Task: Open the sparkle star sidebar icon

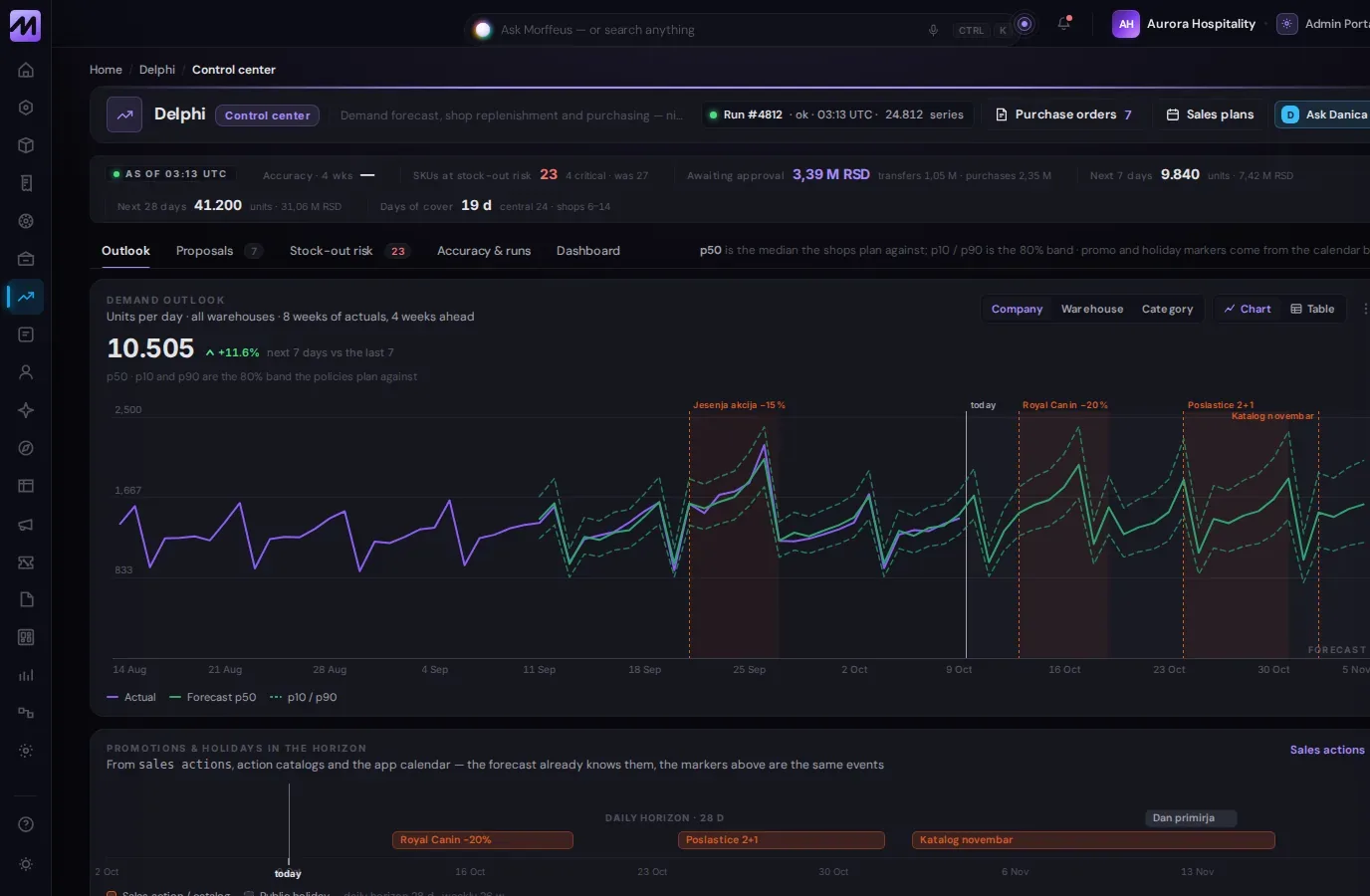Action: (x=26, y=410)
